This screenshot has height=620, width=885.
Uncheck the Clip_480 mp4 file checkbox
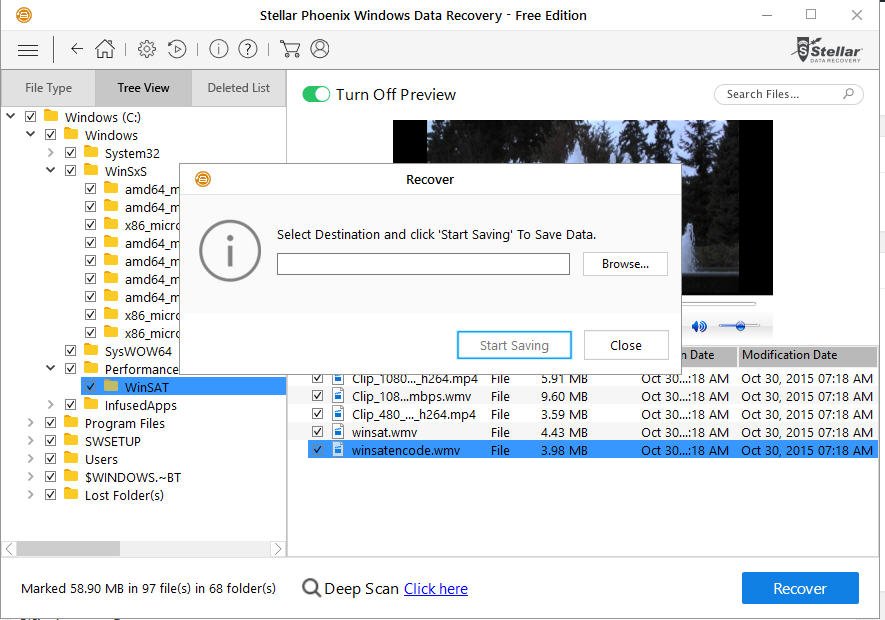click(318, 414)
